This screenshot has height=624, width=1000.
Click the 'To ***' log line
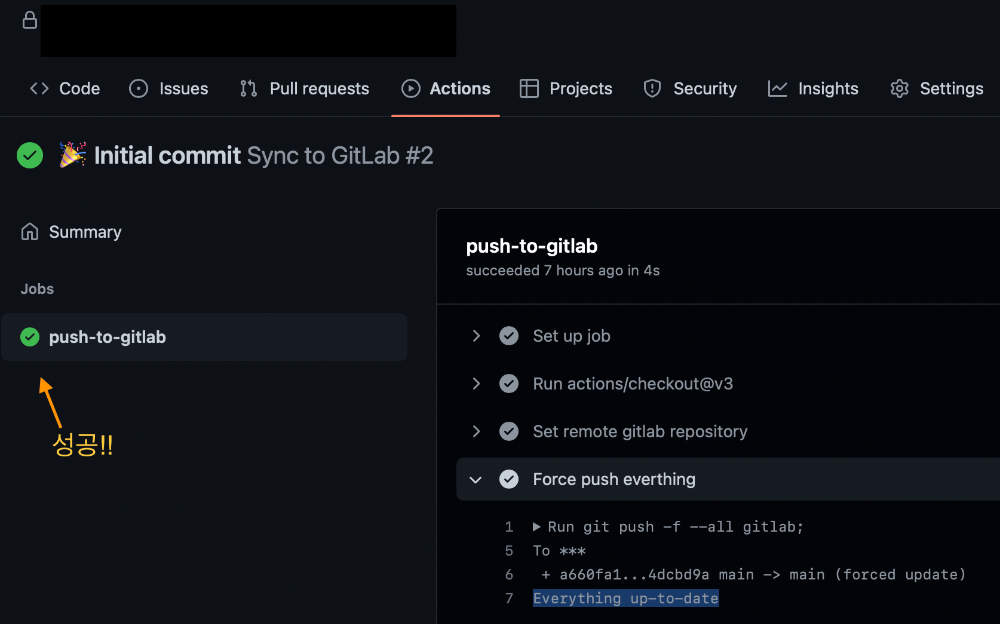559,551
